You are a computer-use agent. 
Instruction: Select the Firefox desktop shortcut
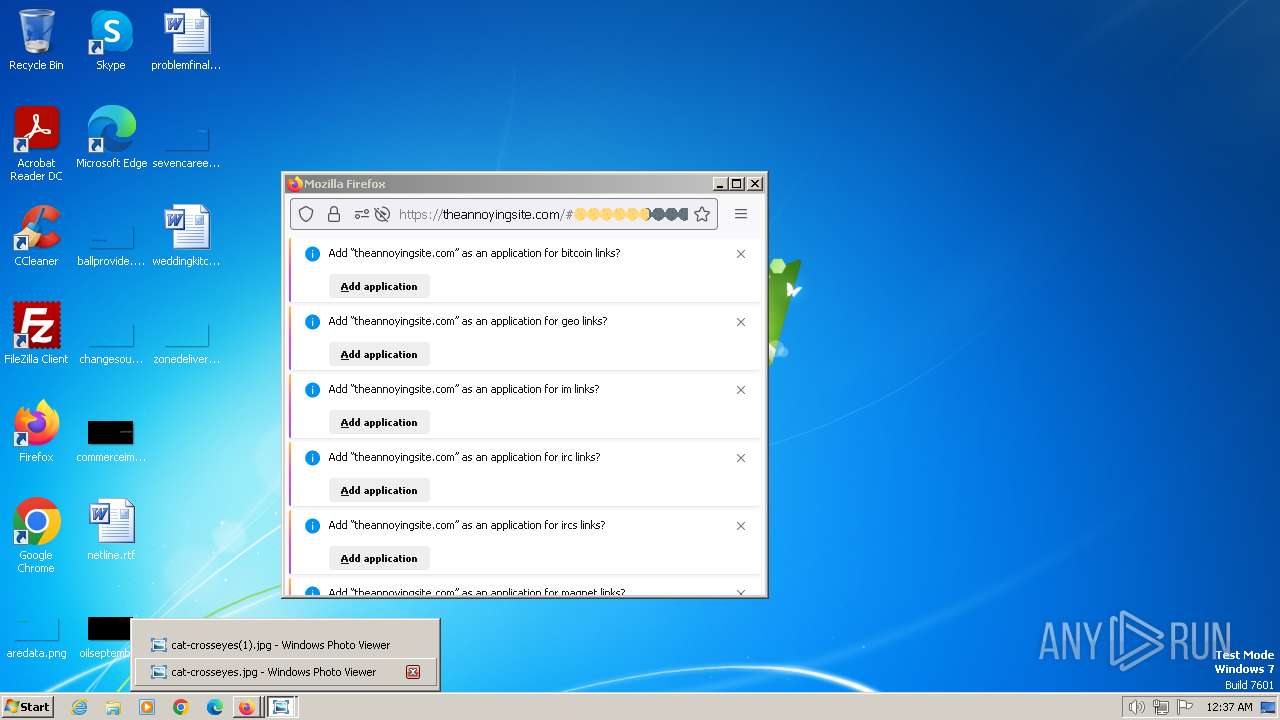tap(36, 432)
